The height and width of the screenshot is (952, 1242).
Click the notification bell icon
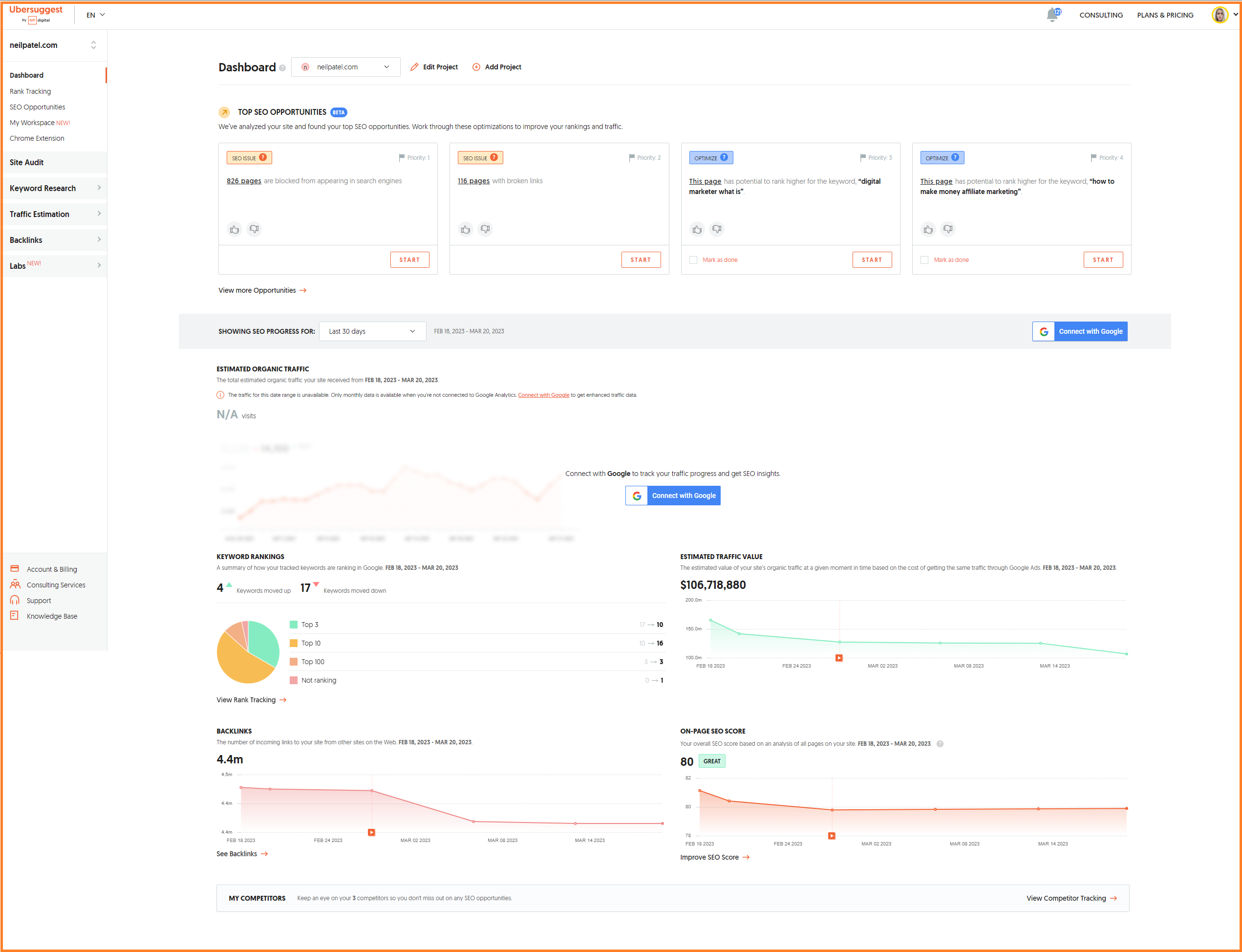click(1052, 15)
